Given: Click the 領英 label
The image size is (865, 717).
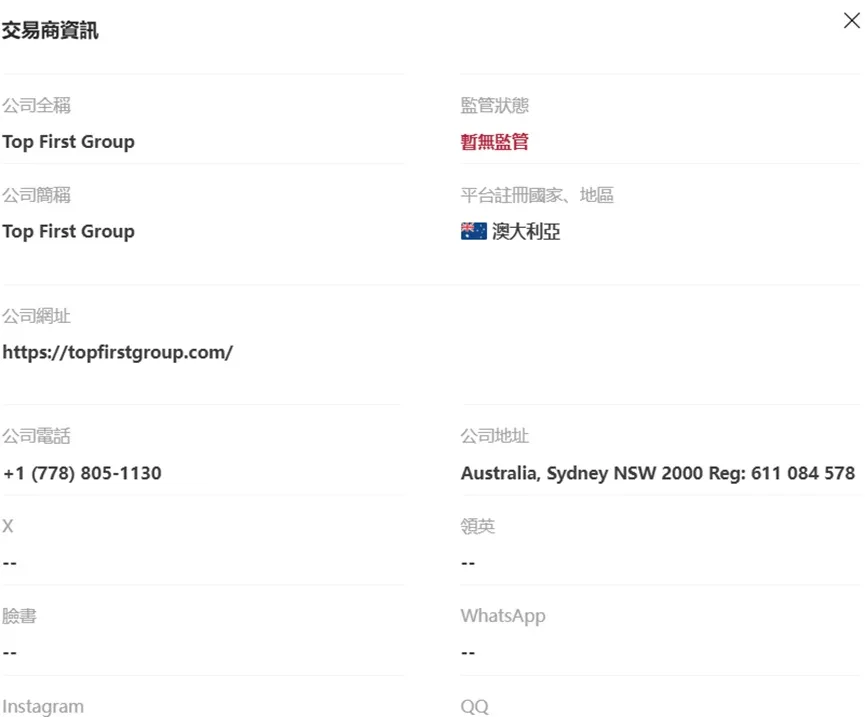Looking at the screenshot, I should (478, 526).
